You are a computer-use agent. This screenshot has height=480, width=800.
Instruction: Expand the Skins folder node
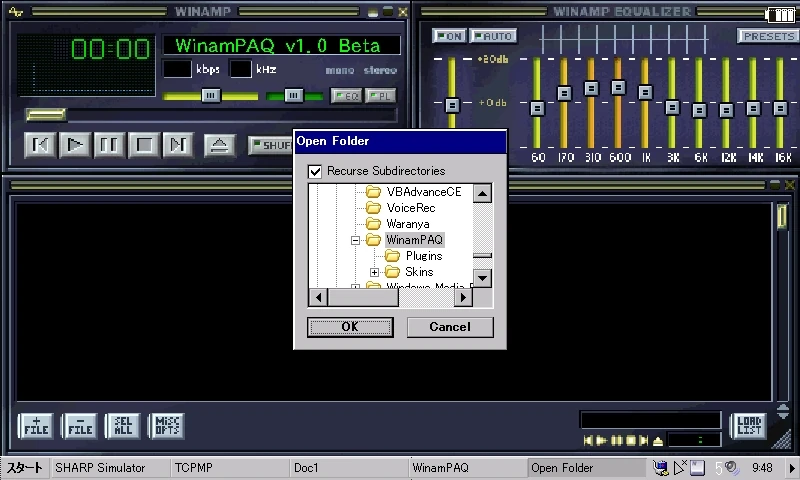point(374,272)
